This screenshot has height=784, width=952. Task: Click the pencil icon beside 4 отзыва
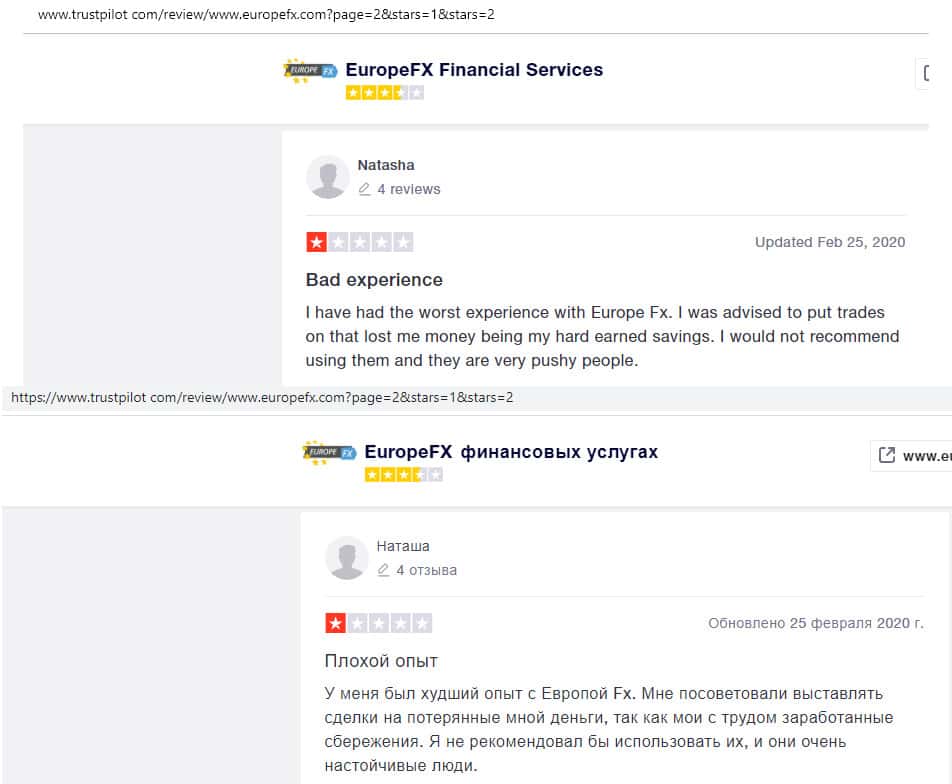[383, 570]
